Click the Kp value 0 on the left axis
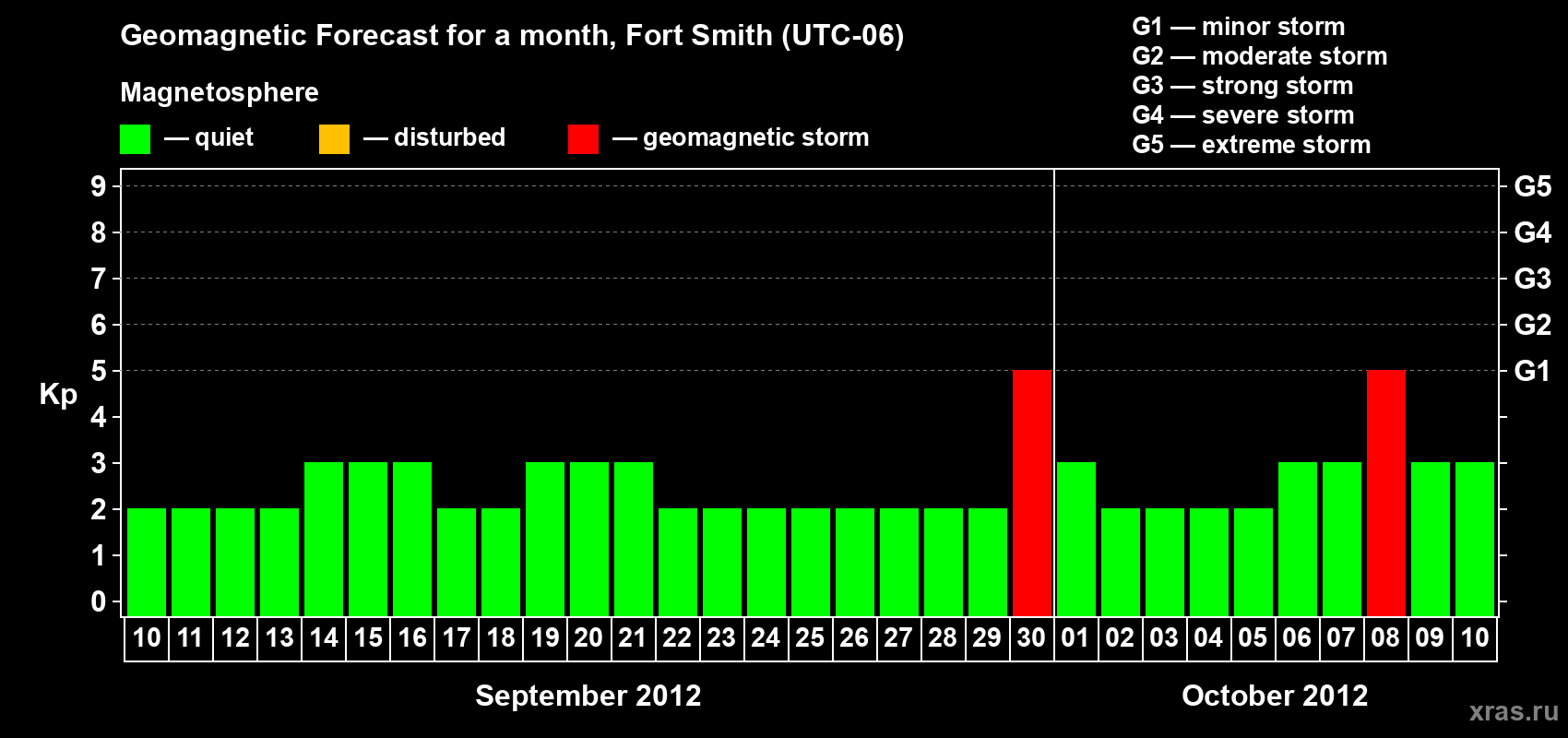This screenshot has width=1568, height=738. [99, 601]
